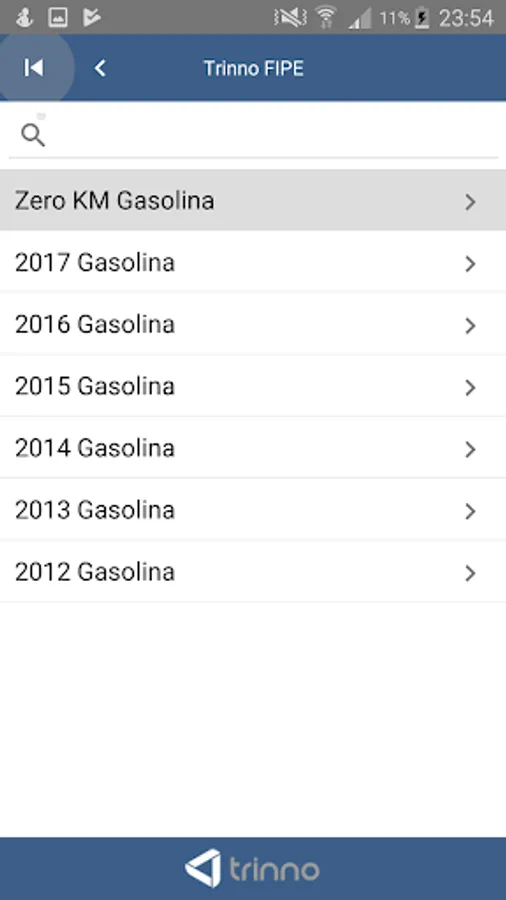Open the battery indicator in status bar
The height and width of the screenshot is (900, 506).
click(422, 18)
